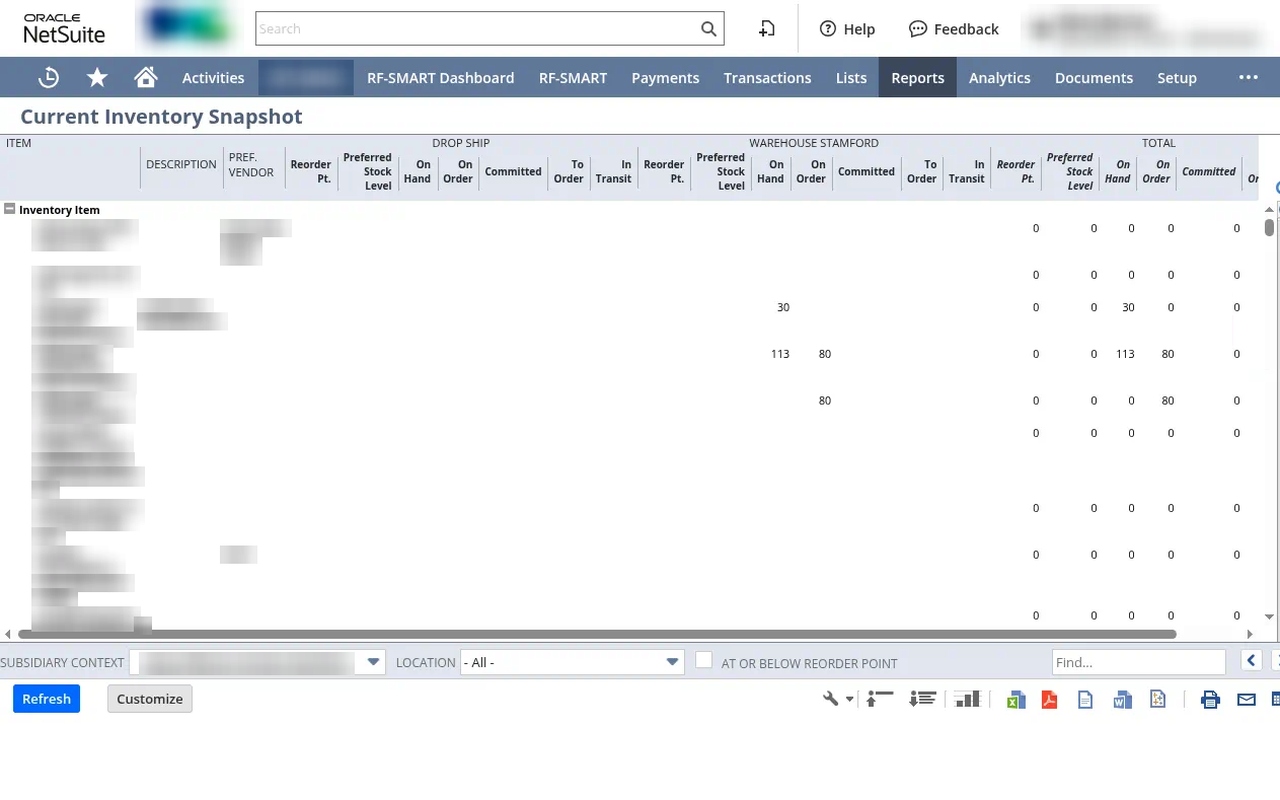Email the report with envelope icon

tap(1246, 700)
